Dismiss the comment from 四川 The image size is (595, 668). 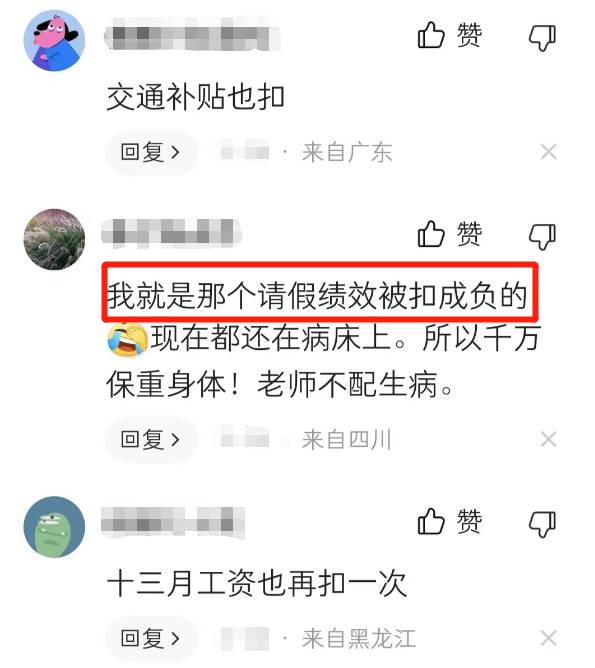tap(548, 439)
